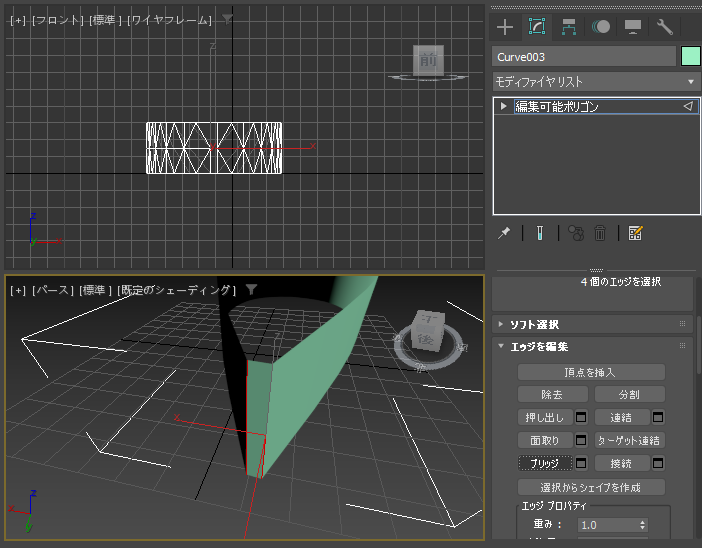
Task: Click the 重み spinner arrows
Action: (x=642, y=525)
